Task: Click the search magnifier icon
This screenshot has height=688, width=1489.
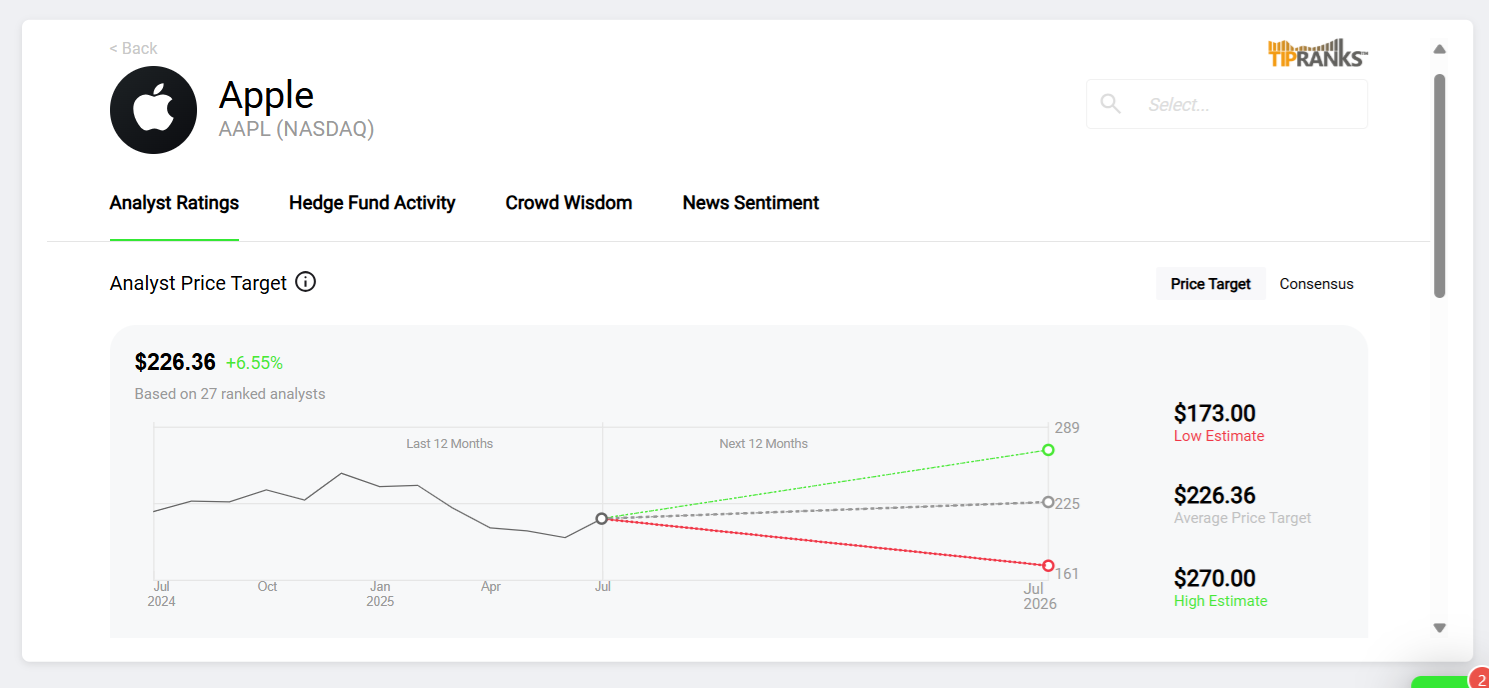Action: (1110, 104)
